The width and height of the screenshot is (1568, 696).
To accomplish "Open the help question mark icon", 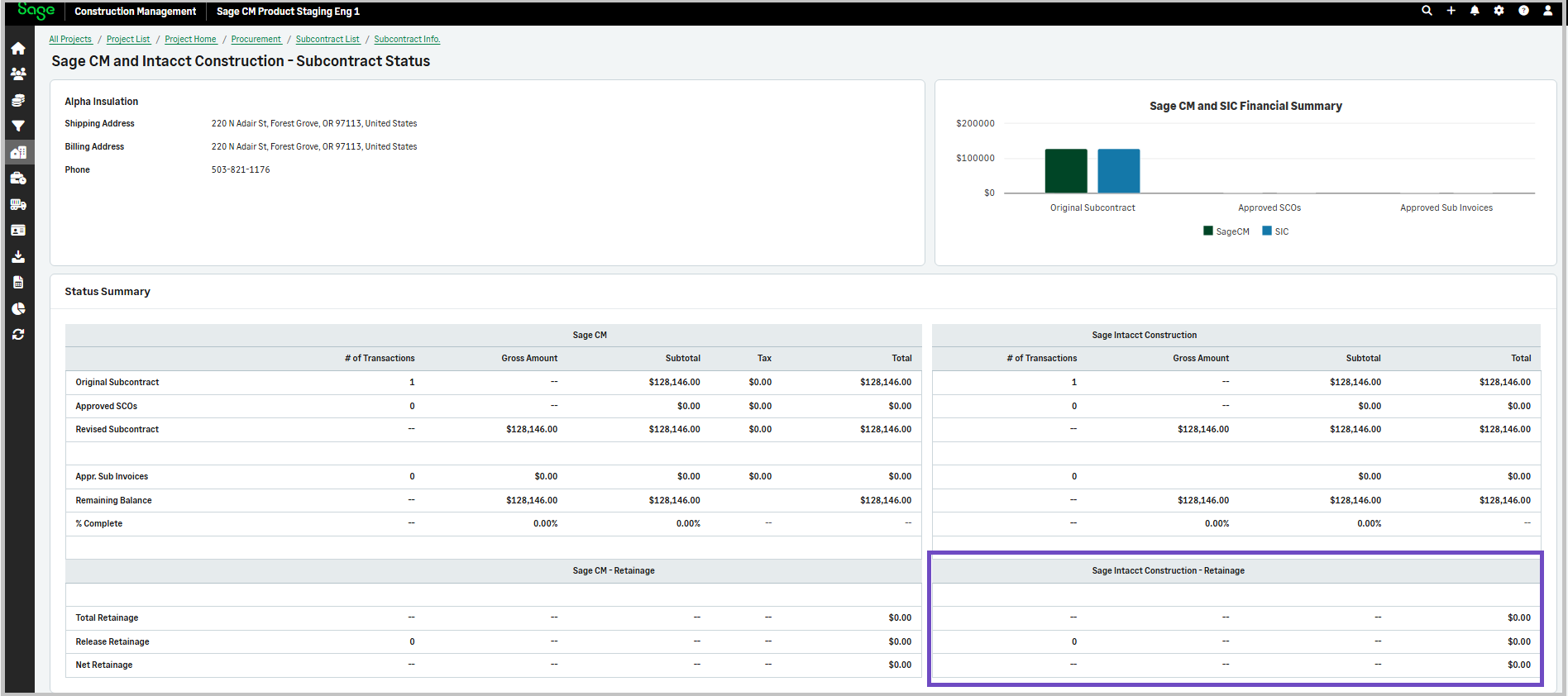I will [1523, 11].
